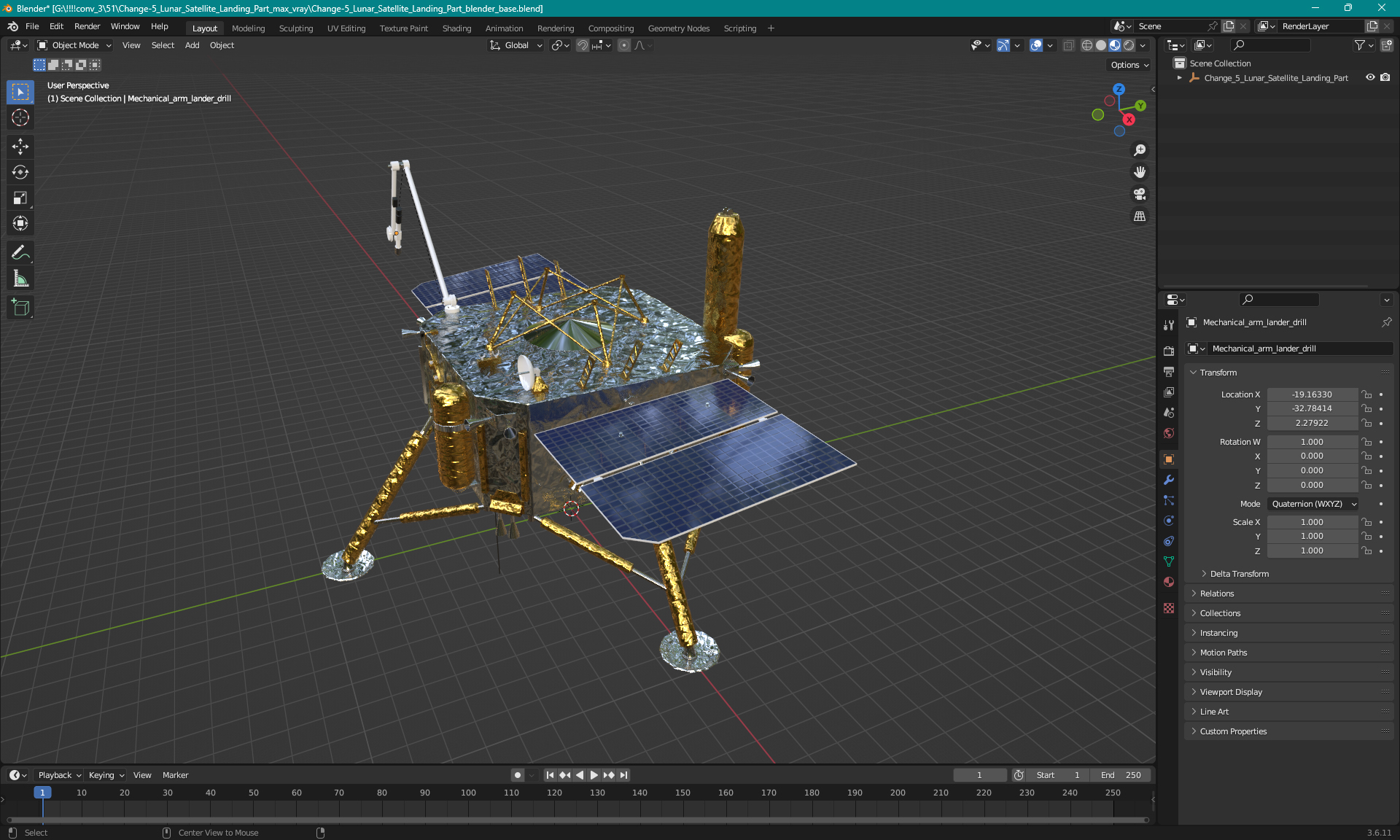Click the pan hand viewport icon
1400x840 pixels.
point(1140,172)
